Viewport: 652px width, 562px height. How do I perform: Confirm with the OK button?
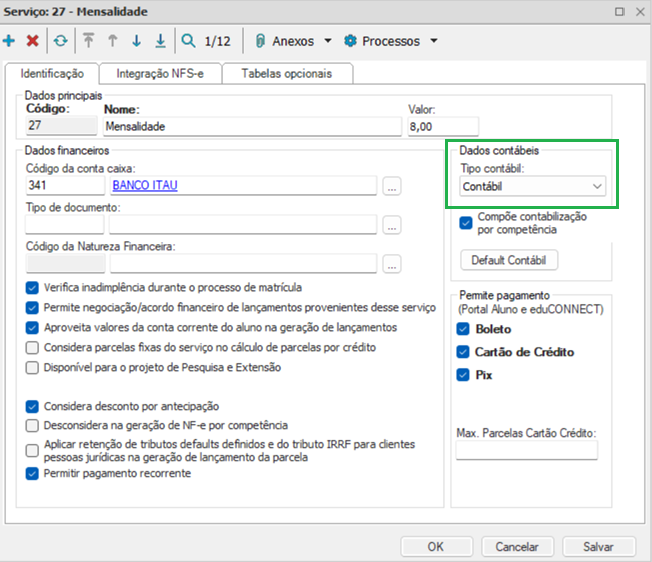coord(436,547)
